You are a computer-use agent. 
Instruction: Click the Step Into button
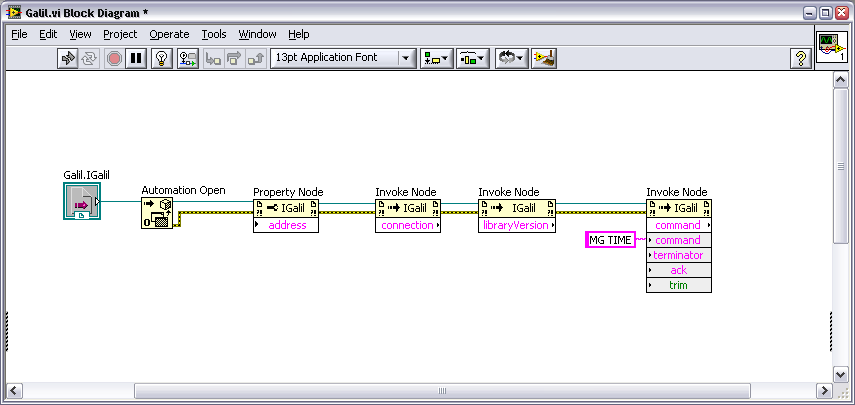pyautogui.click(x=213, y=58)
